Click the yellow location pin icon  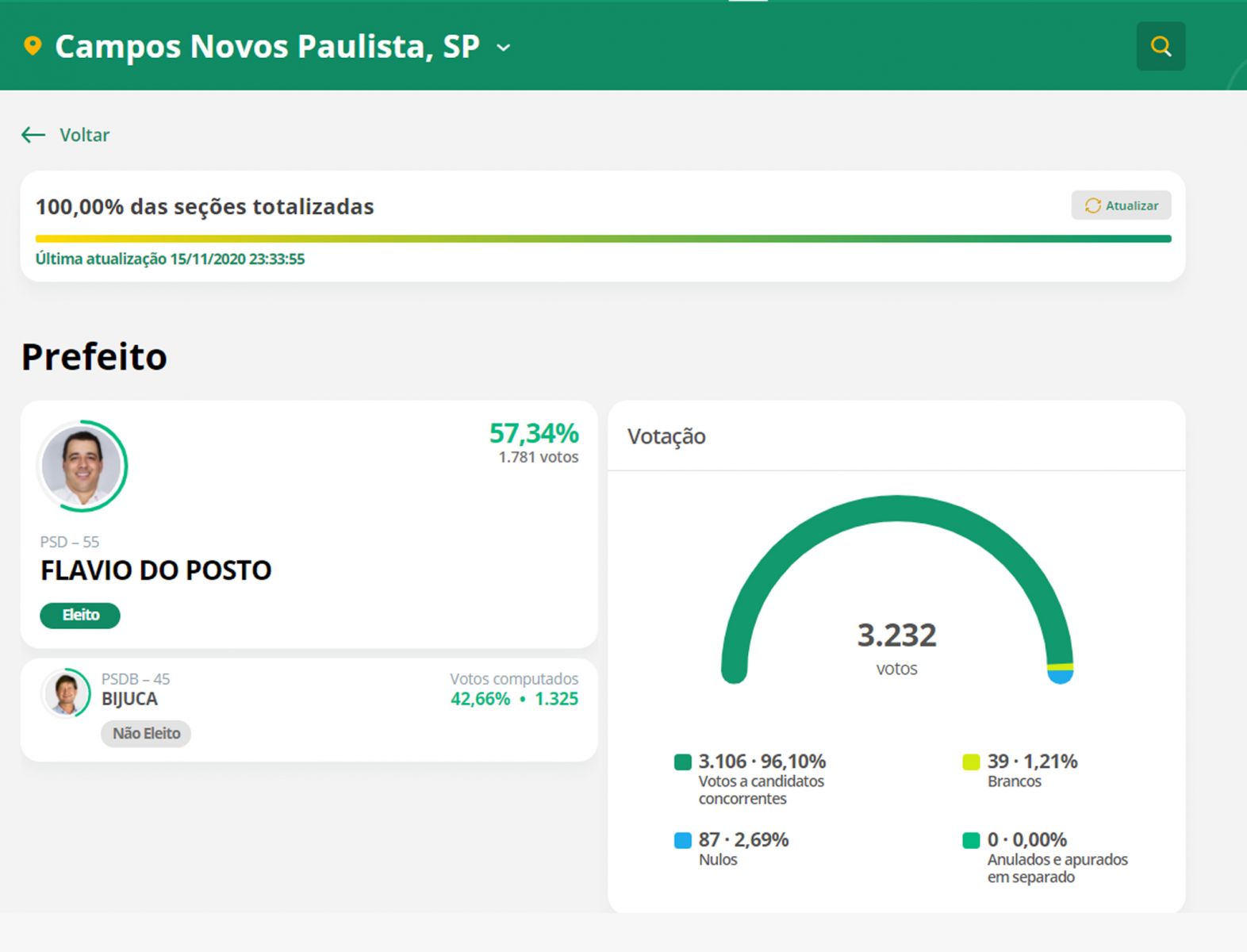[x=33, y=46]
